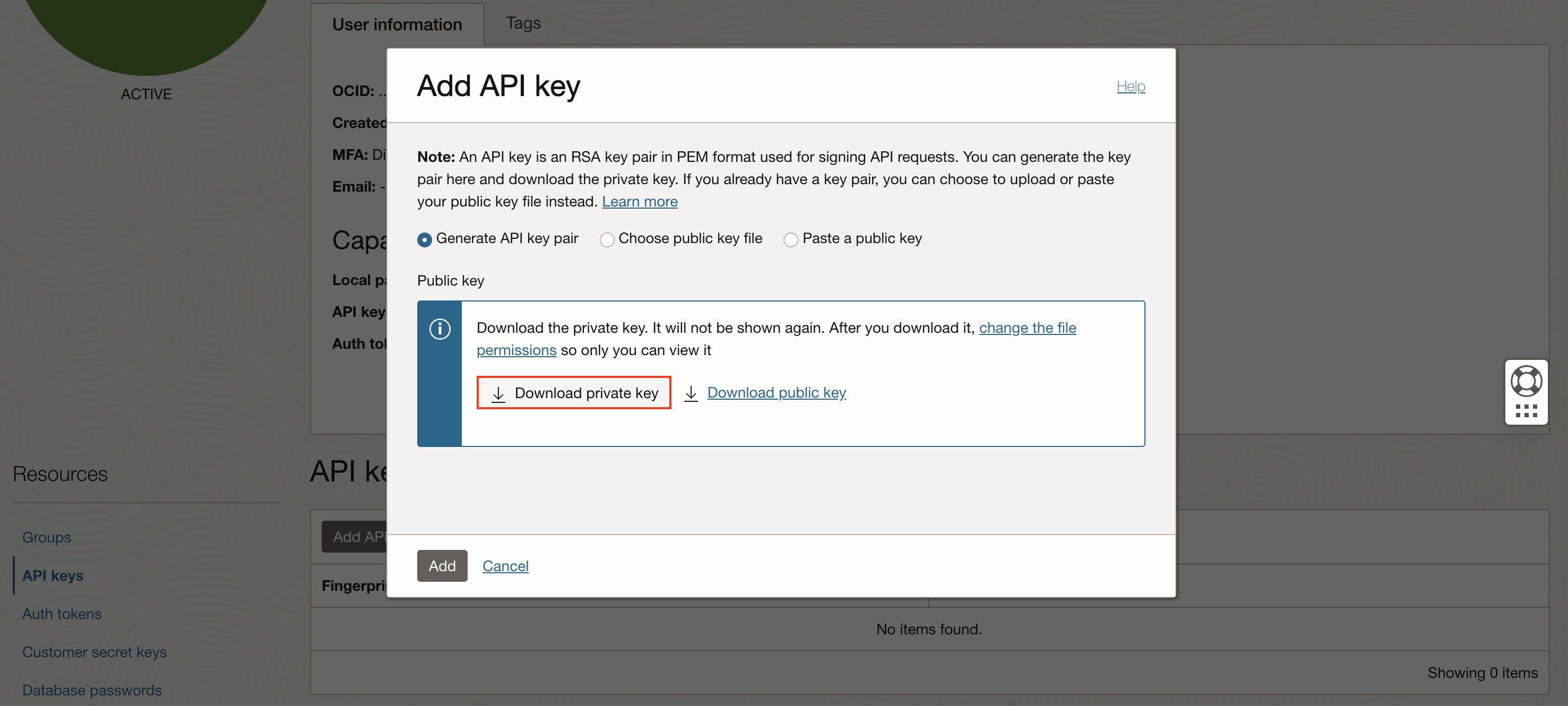Open the Learn more link
The height and width of the screenshot is (706, 1568).
tap(639, 202)
